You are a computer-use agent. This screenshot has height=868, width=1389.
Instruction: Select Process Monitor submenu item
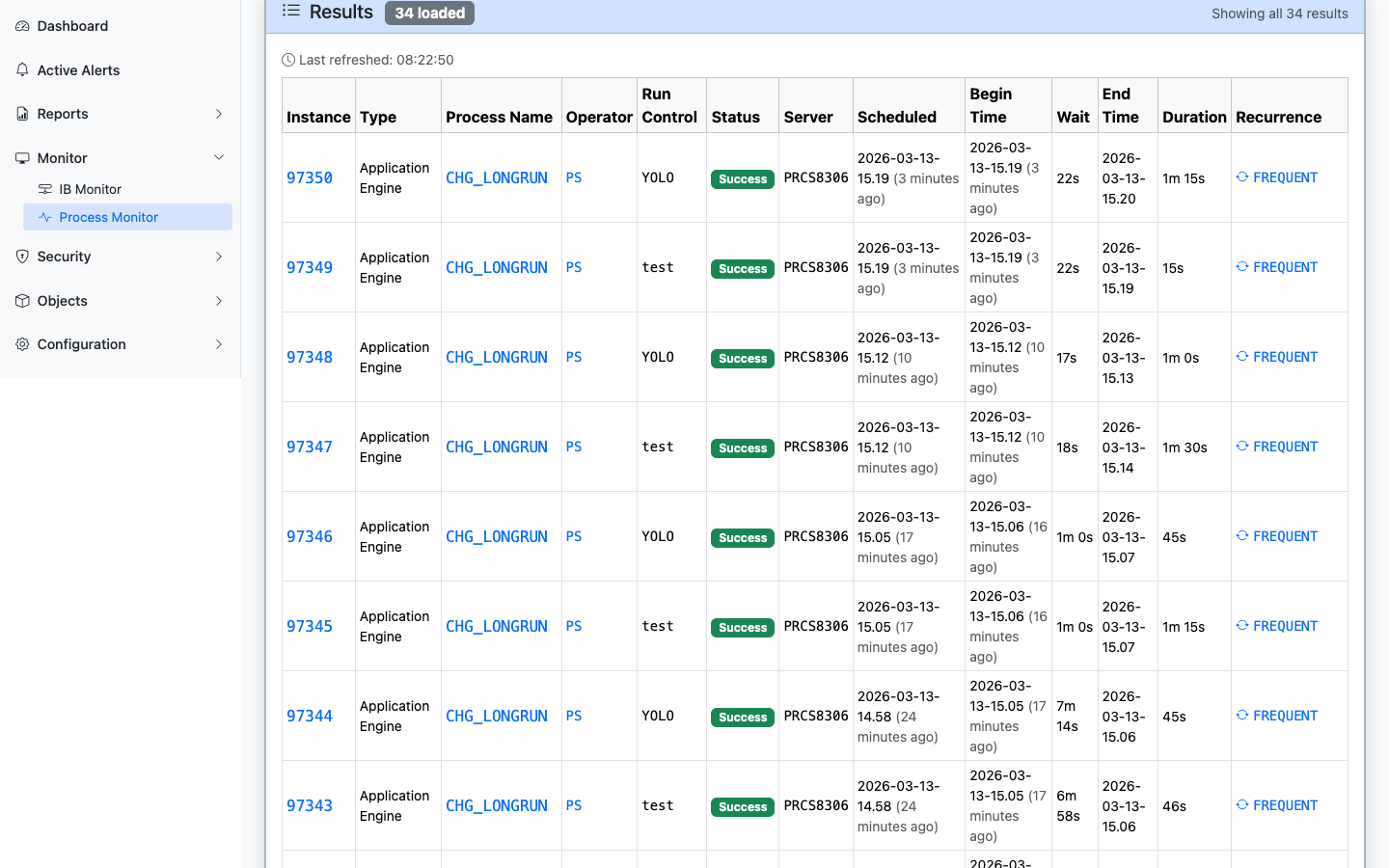[x=127, y=217]
